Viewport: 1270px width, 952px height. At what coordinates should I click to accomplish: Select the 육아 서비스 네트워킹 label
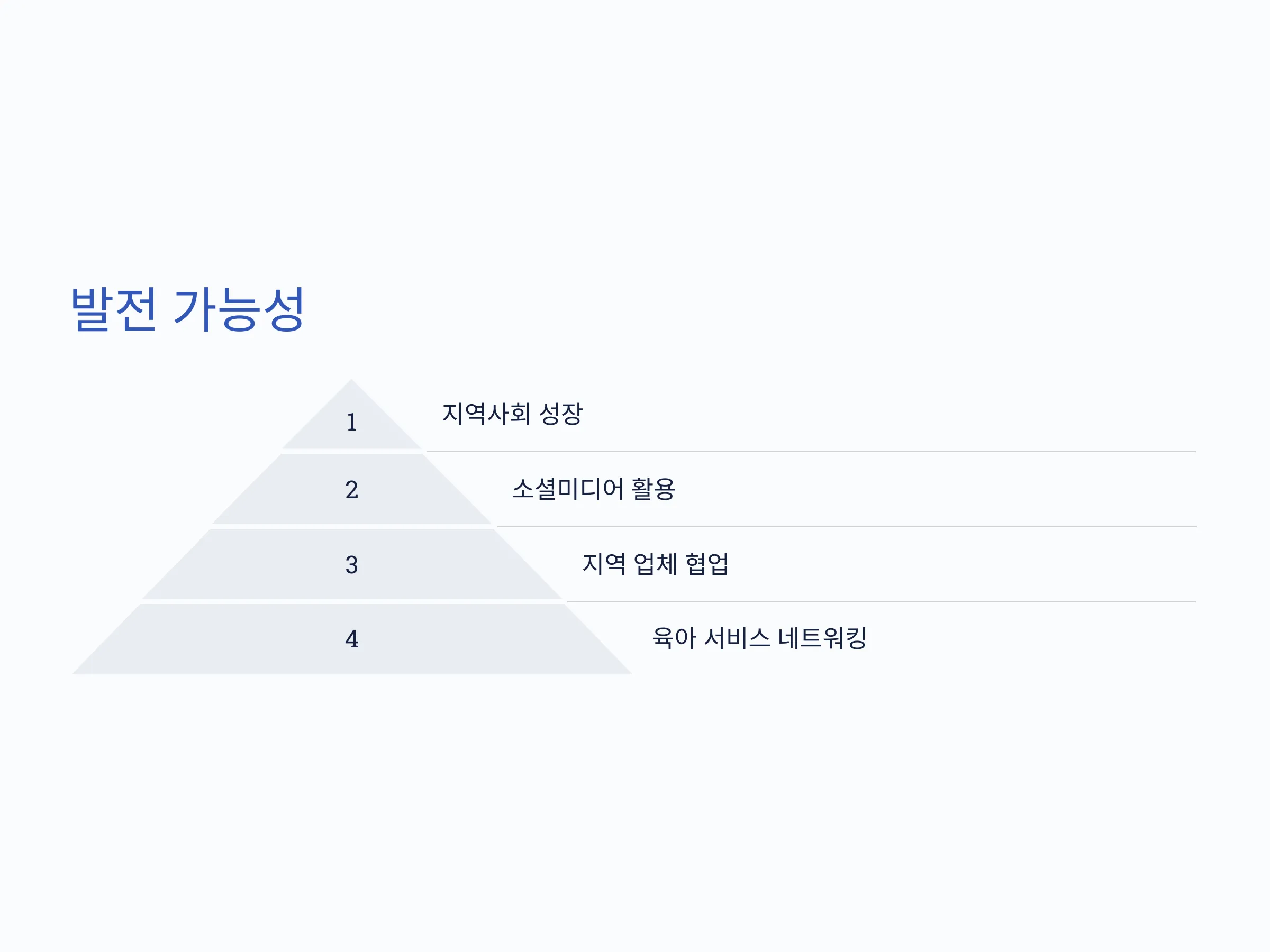[759, 637]
